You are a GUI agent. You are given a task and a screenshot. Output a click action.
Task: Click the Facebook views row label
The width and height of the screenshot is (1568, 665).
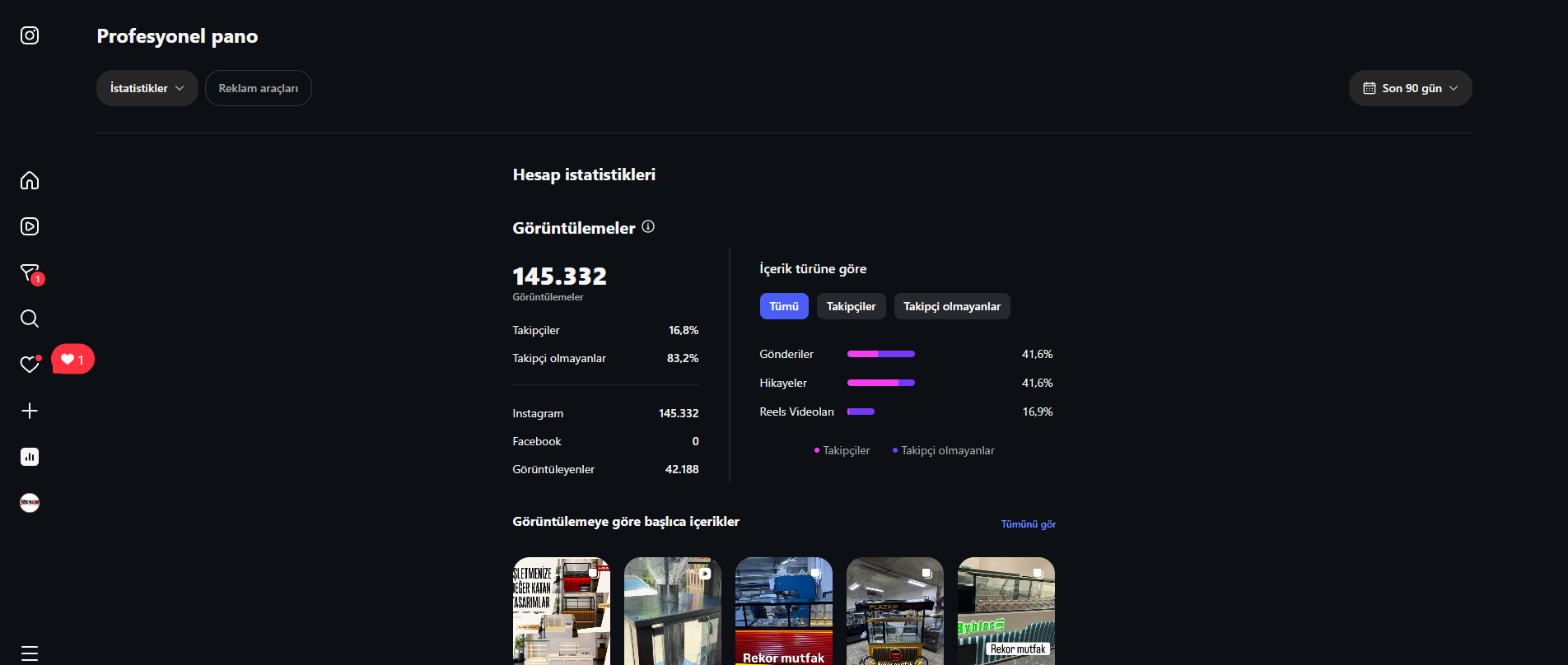(x=537, y=441)
